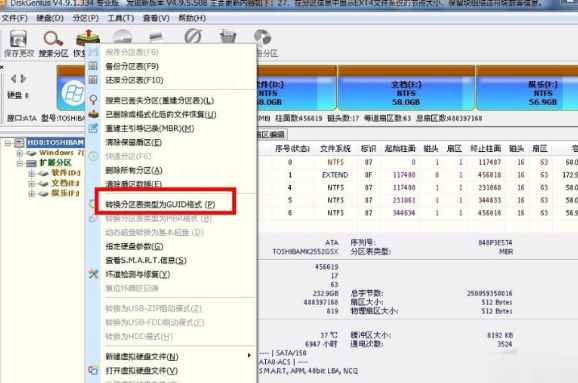Choose 指定硬盘参数(G) menu entry
Image resolution: width=578 pixels, height=383 pixels.
134,246
